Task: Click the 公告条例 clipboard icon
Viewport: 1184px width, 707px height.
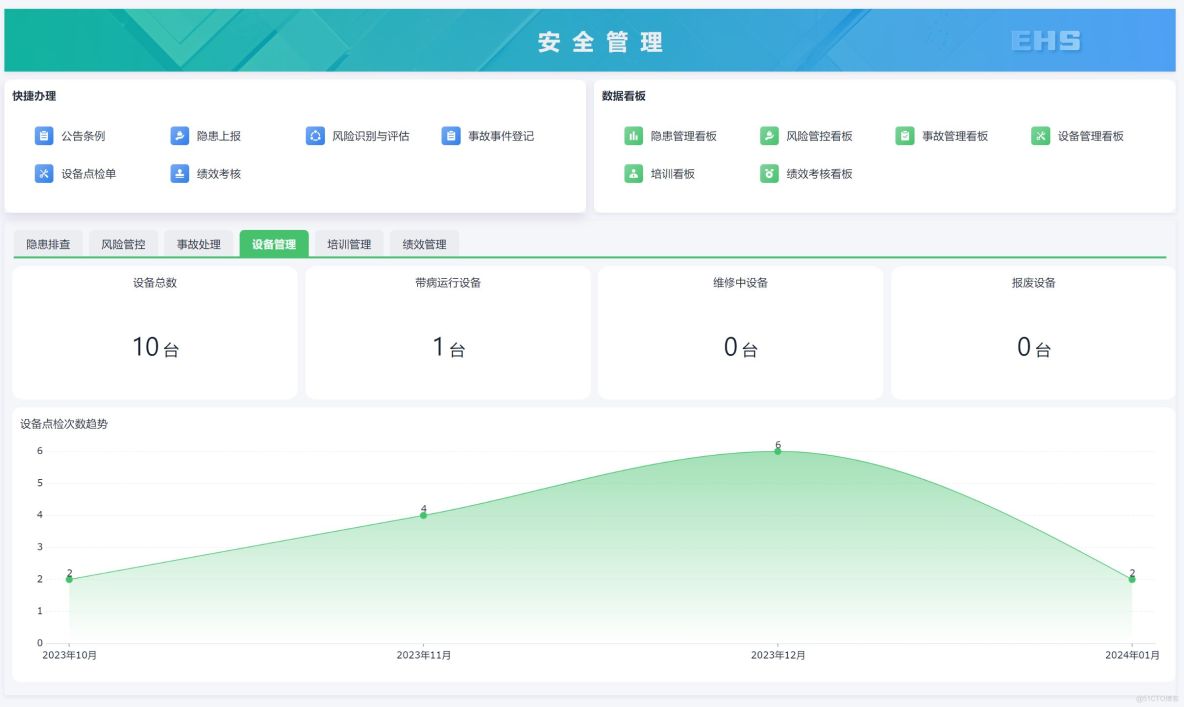Action: [43, 135]
